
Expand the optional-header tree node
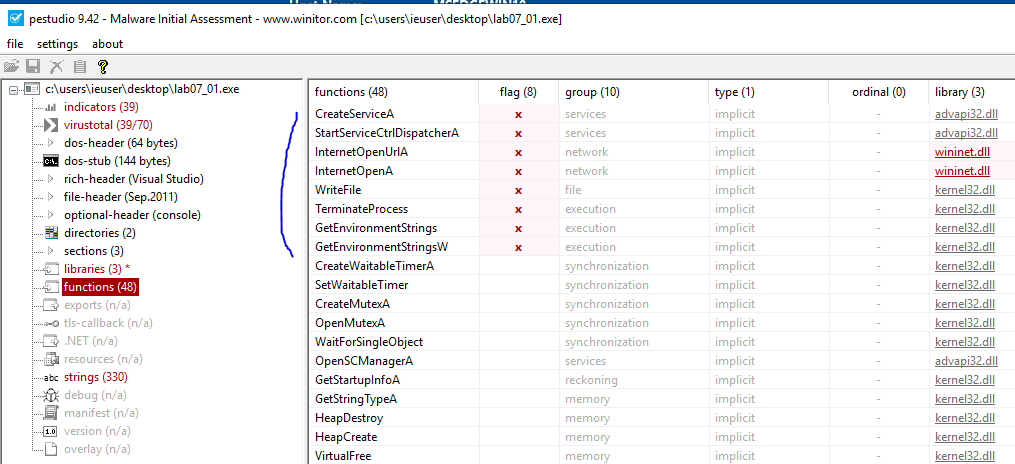pos(51,215)
